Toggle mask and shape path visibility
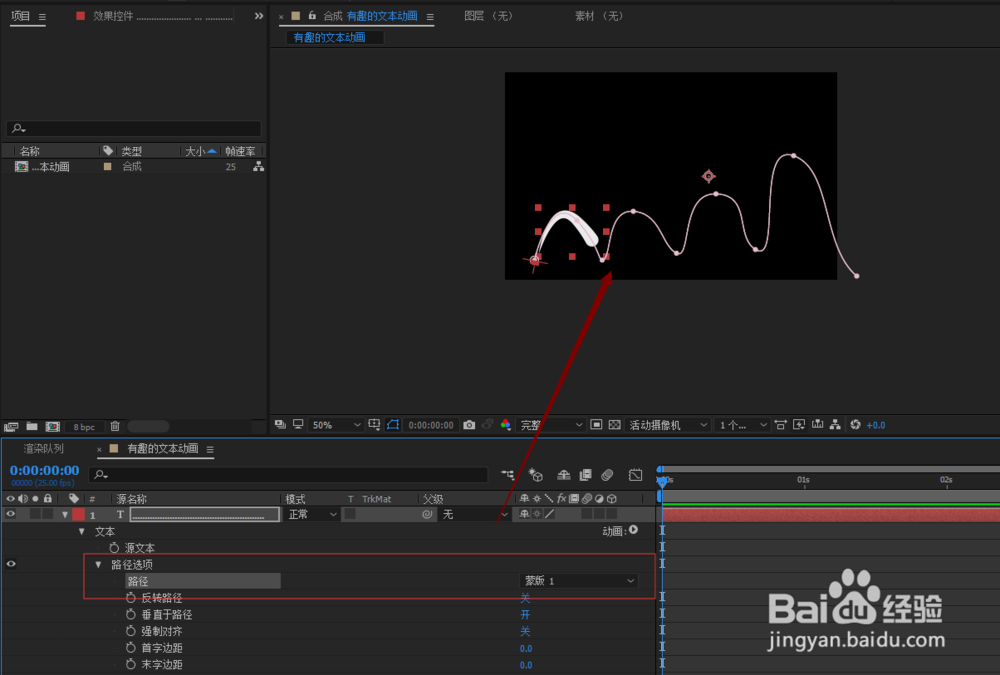 (393, 424)
